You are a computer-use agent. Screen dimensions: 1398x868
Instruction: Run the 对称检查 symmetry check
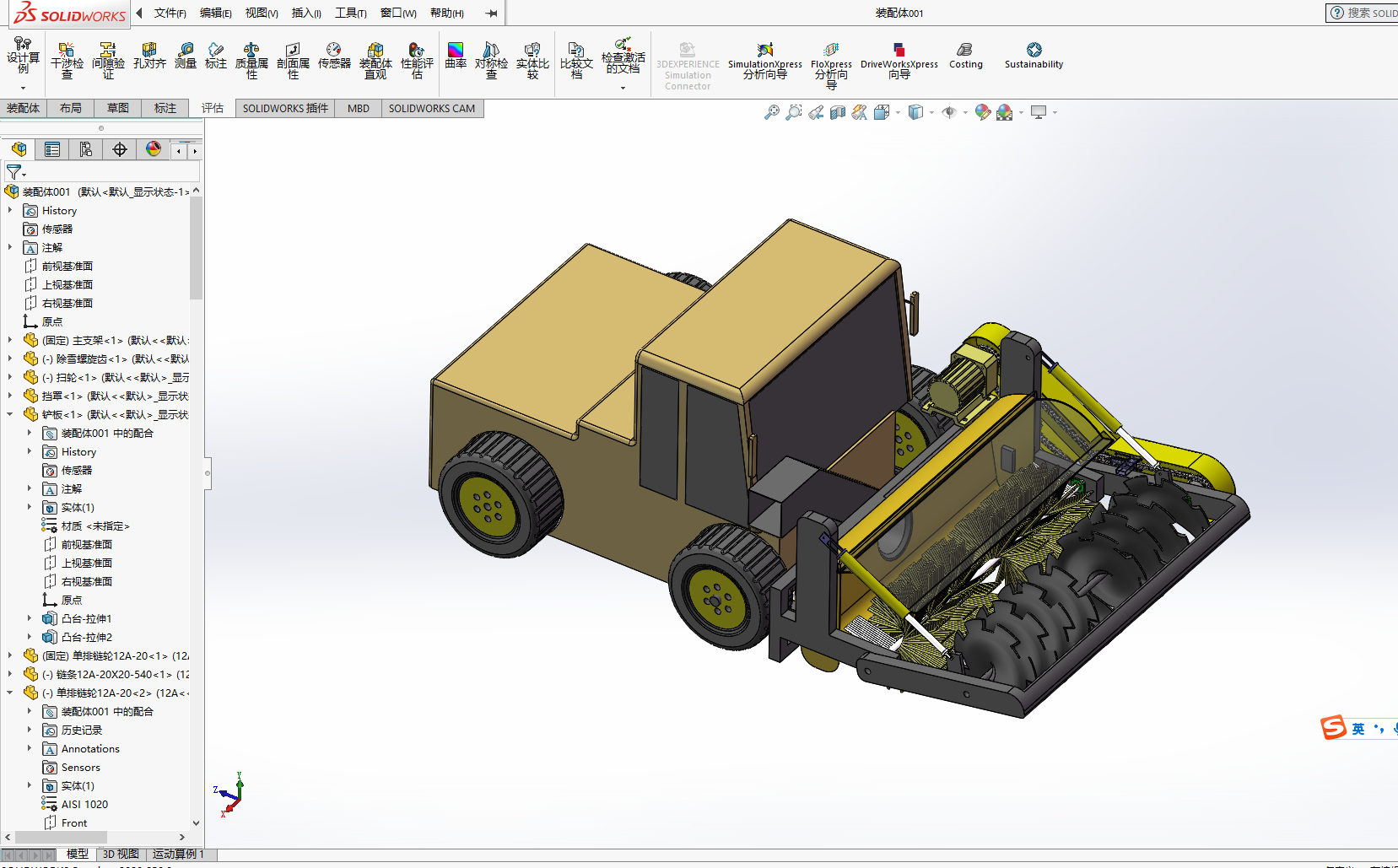point(491,61)
